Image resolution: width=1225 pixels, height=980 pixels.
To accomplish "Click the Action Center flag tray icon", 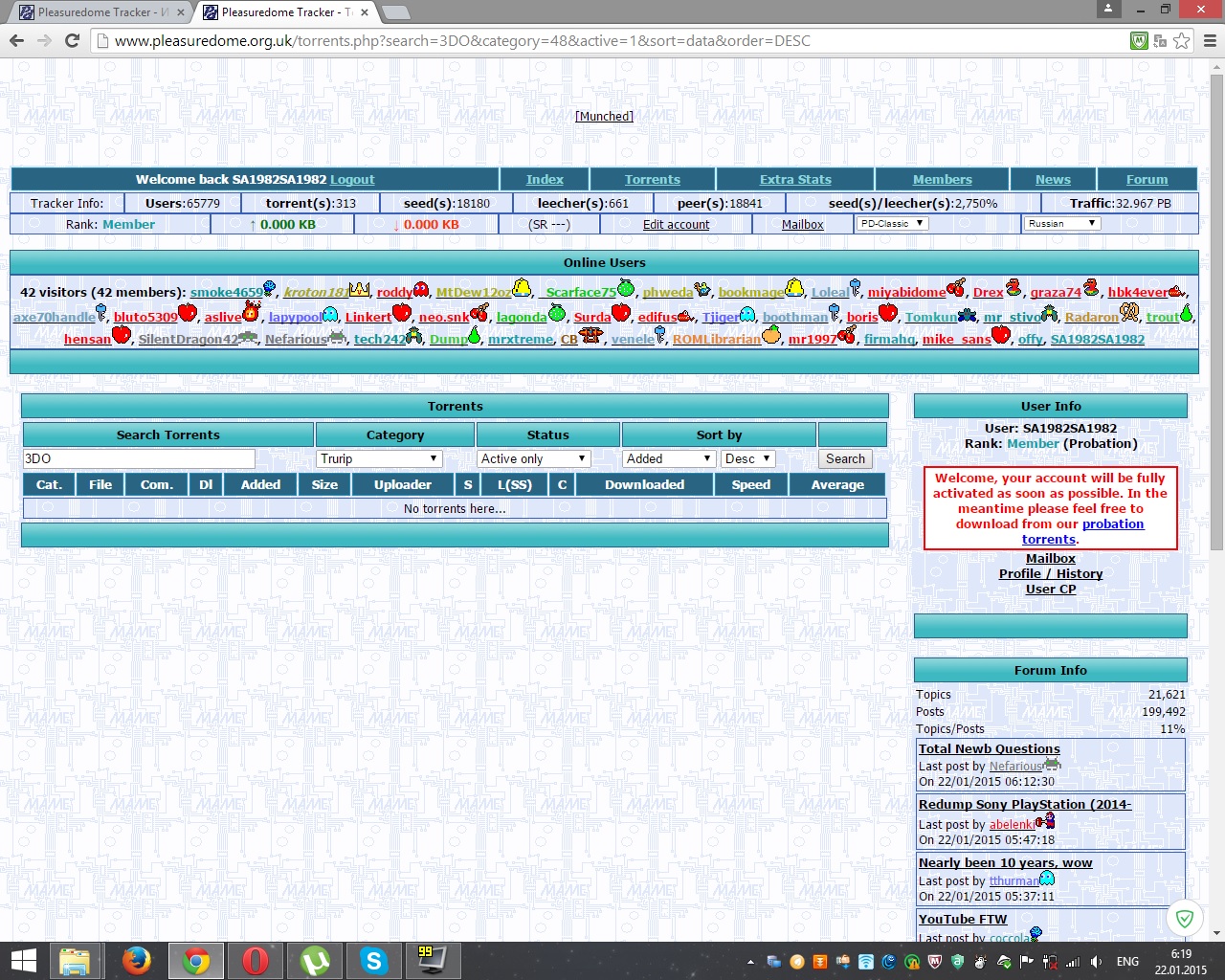I will tap(1027, 962).
